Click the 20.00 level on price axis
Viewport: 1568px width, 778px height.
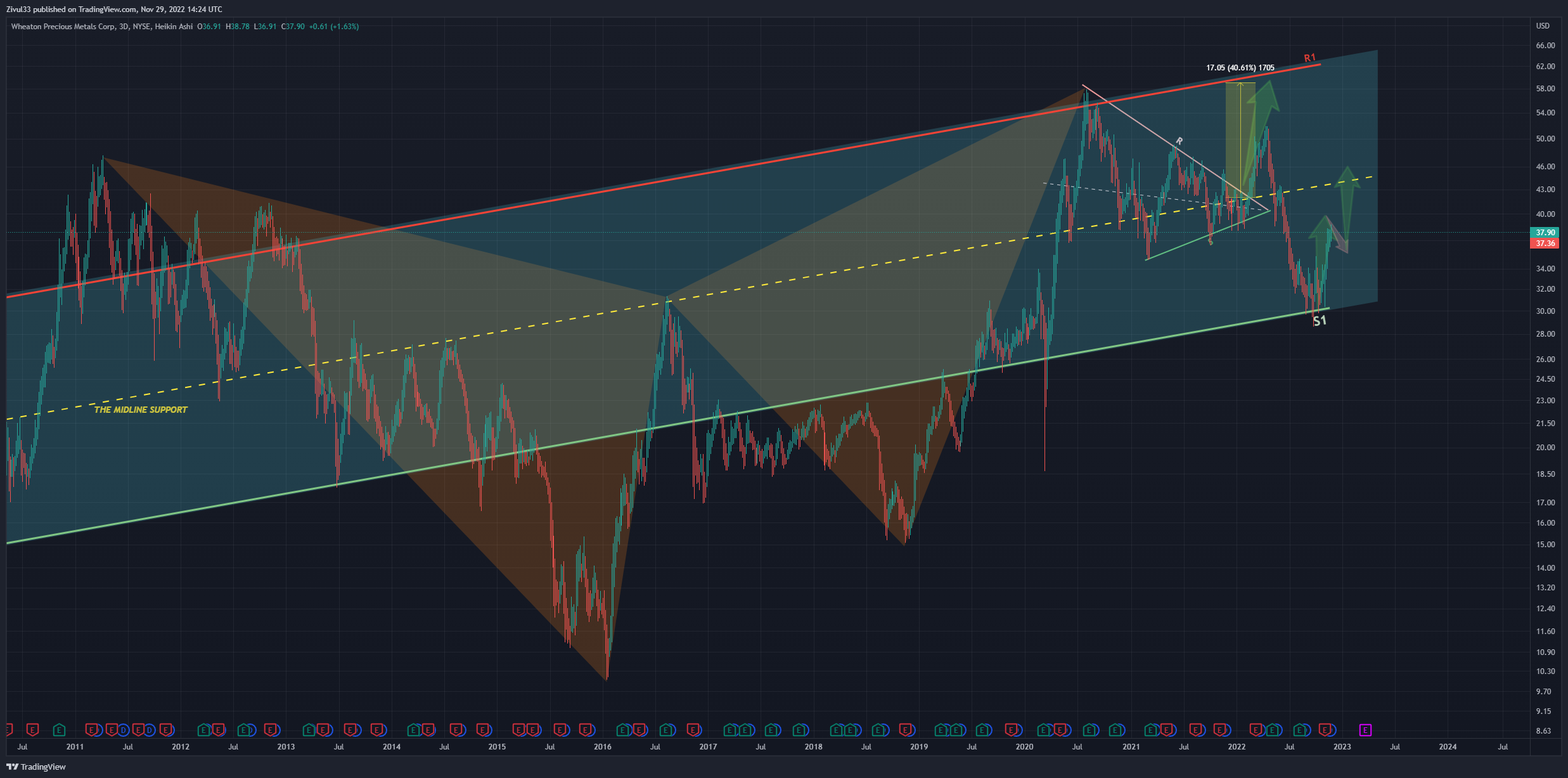click(1545, 448)
